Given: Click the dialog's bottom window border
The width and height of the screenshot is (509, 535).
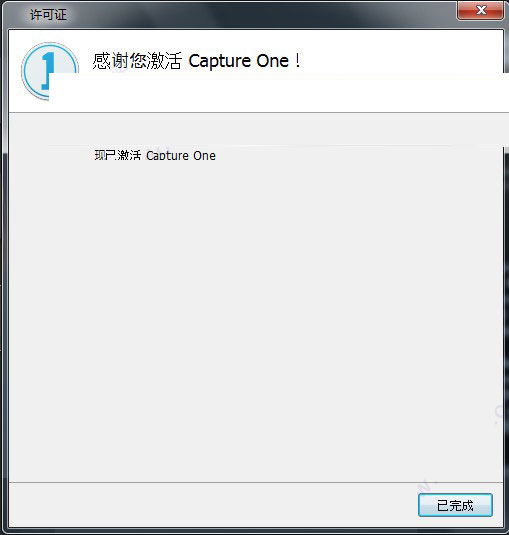Looking at the screenshot, I should click(x=254, y=531).
